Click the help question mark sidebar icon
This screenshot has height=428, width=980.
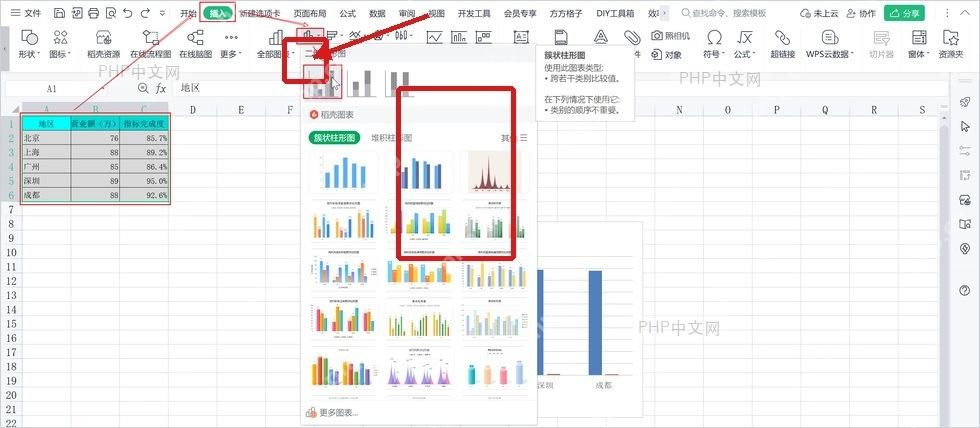[x=964, y=291]
